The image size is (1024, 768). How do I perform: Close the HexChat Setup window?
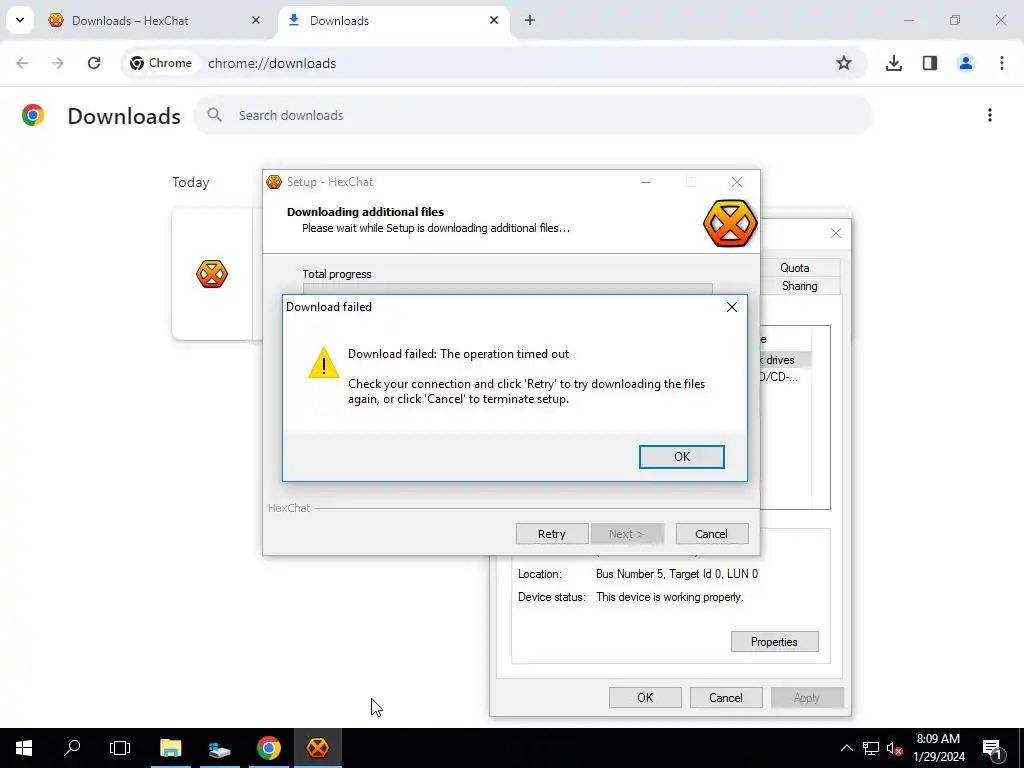point(737,182)
